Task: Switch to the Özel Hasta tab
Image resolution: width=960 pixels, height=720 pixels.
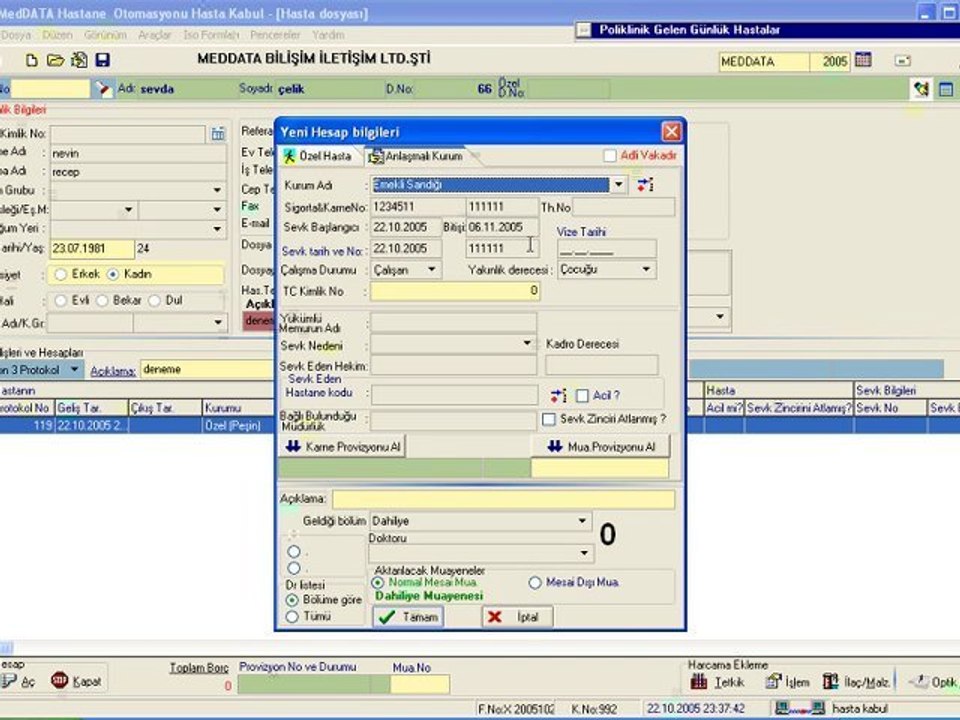Action: click(x=319, y=156)
